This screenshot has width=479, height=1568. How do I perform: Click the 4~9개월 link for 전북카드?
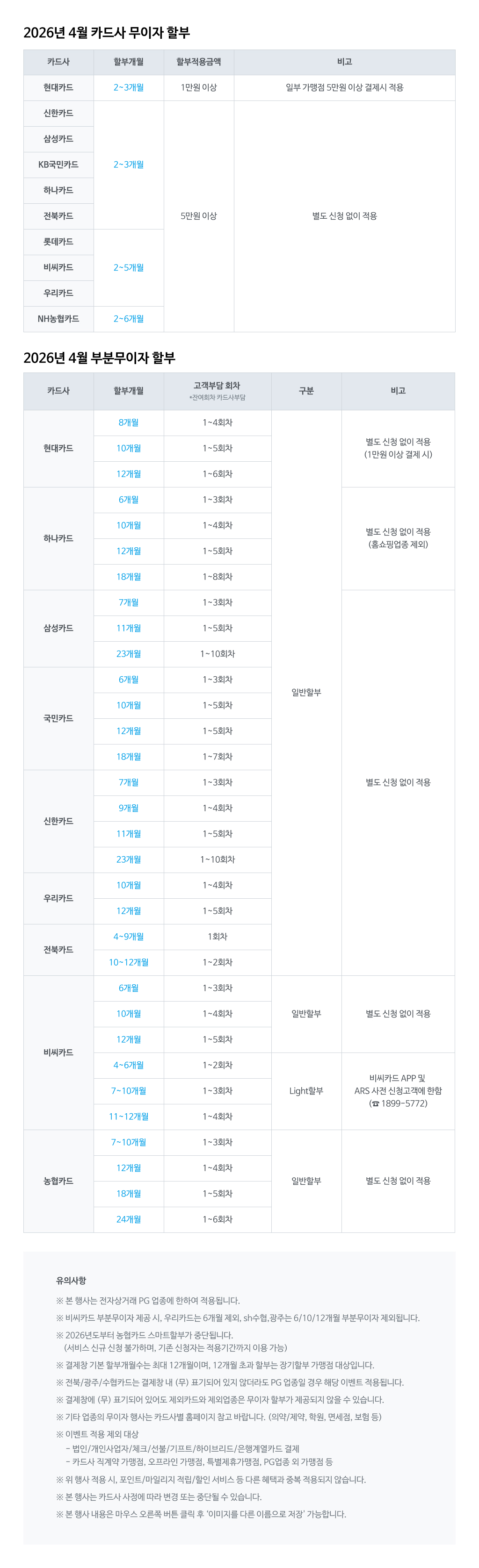129,936
